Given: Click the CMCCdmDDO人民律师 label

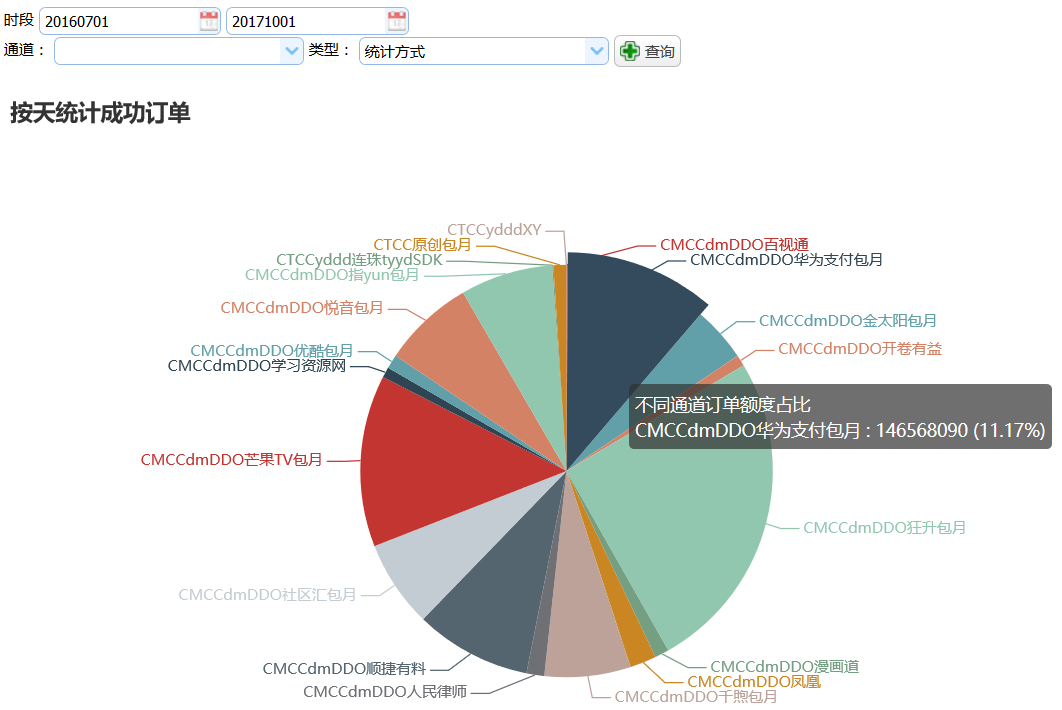Looking at the screenshot, I should point(384,691).
